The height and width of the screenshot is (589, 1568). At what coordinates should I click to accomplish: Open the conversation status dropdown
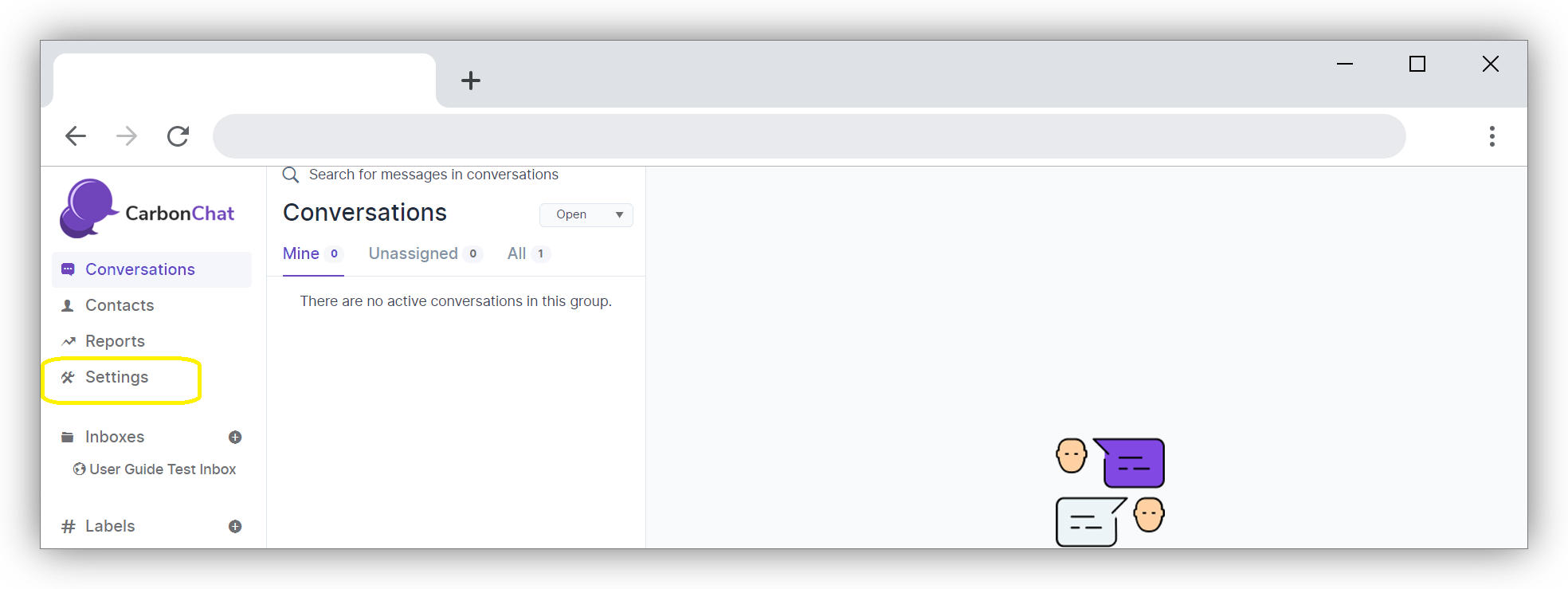586,214
